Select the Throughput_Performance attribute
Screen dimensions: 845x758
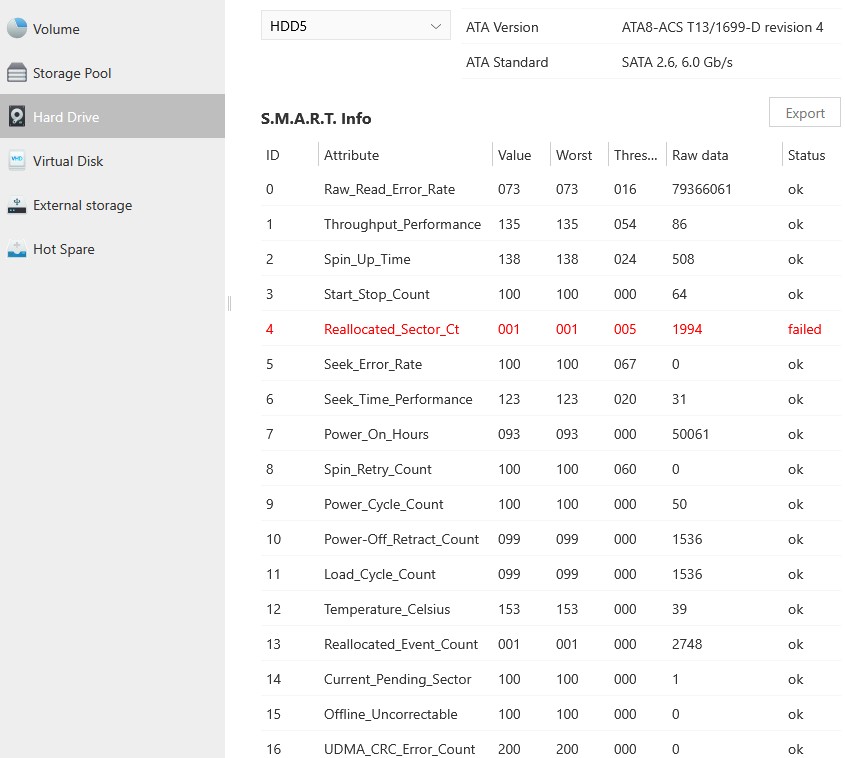coord(402,224)
